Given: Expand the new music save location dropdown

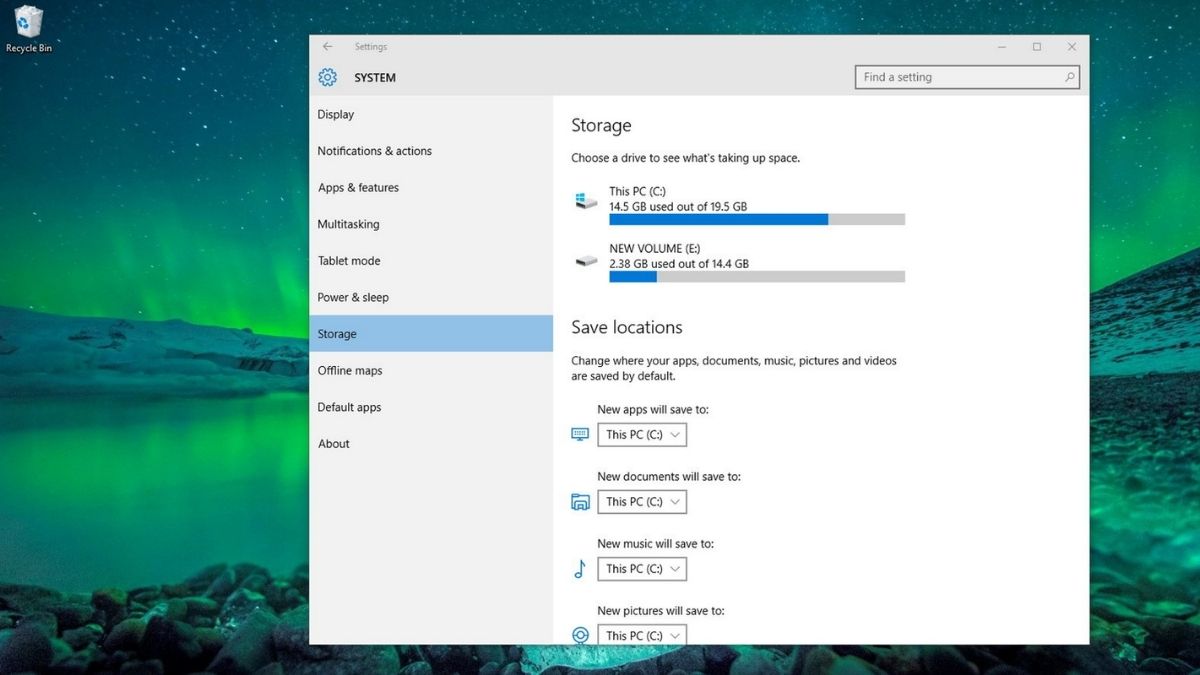Looking at the screenshot, I should click(642, 569).
